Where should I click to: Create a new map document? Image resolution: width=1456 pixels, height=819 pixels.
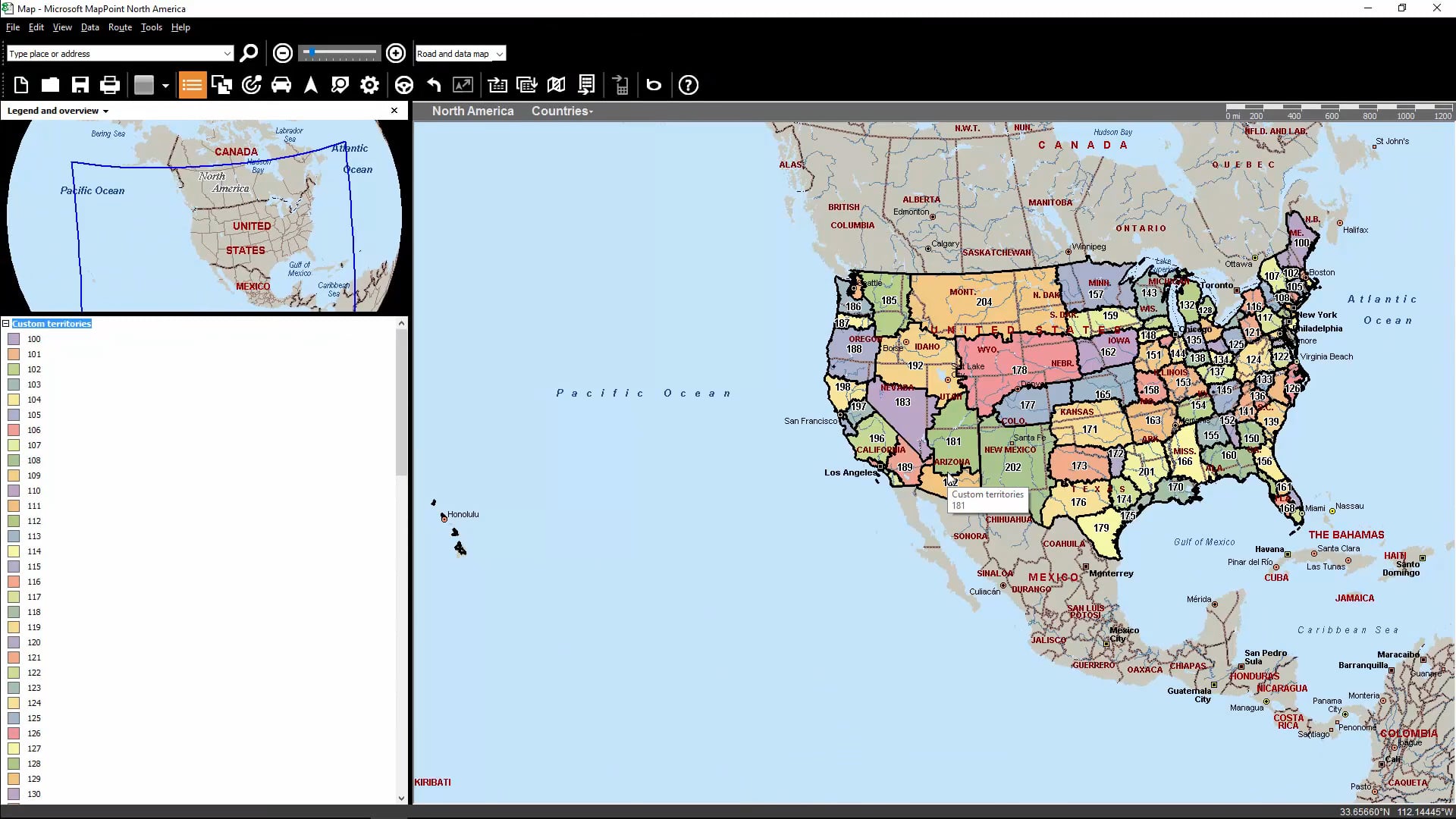(20, 85)
